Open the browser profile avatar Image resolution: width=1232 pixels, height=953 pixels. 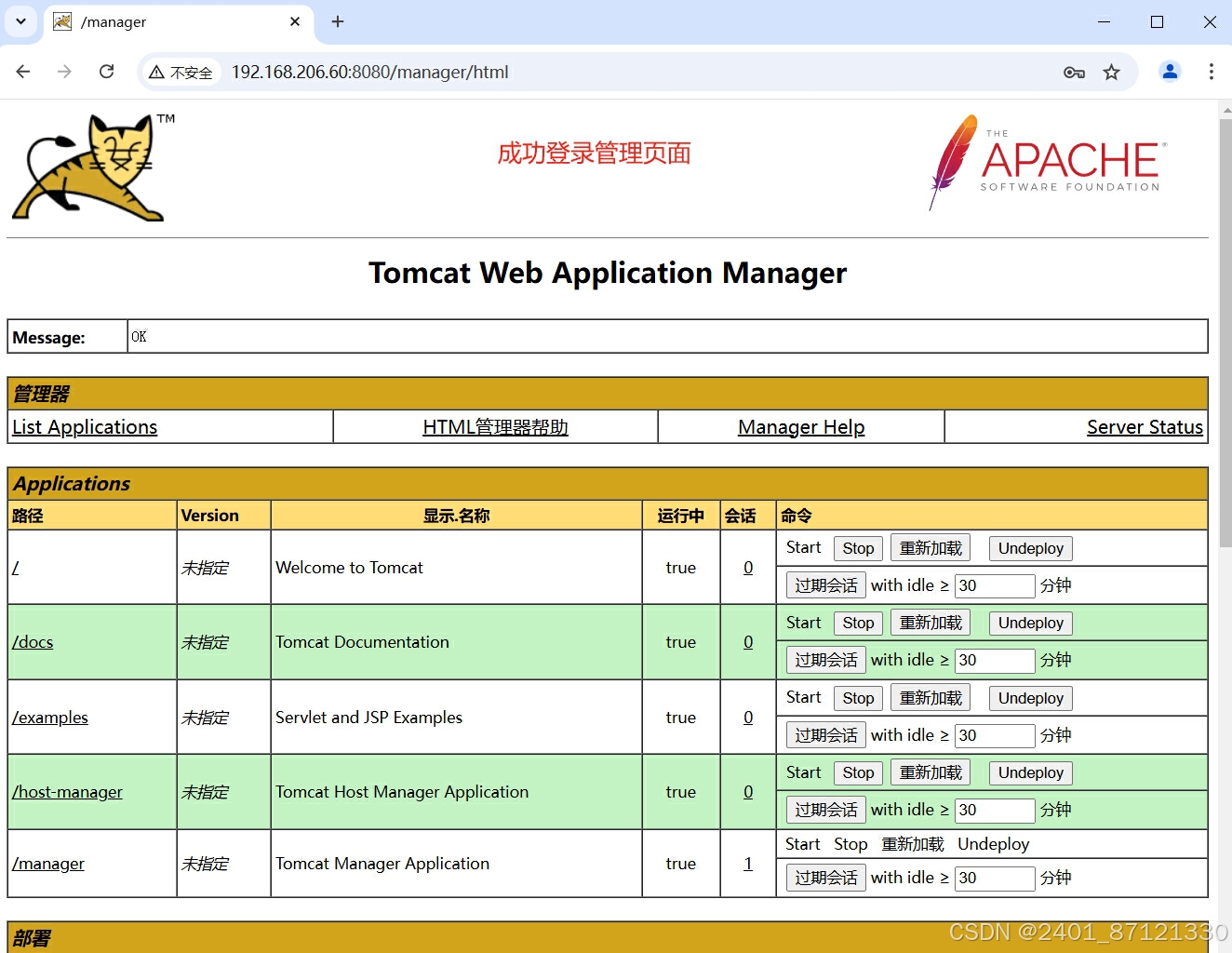coord(1170,72)
